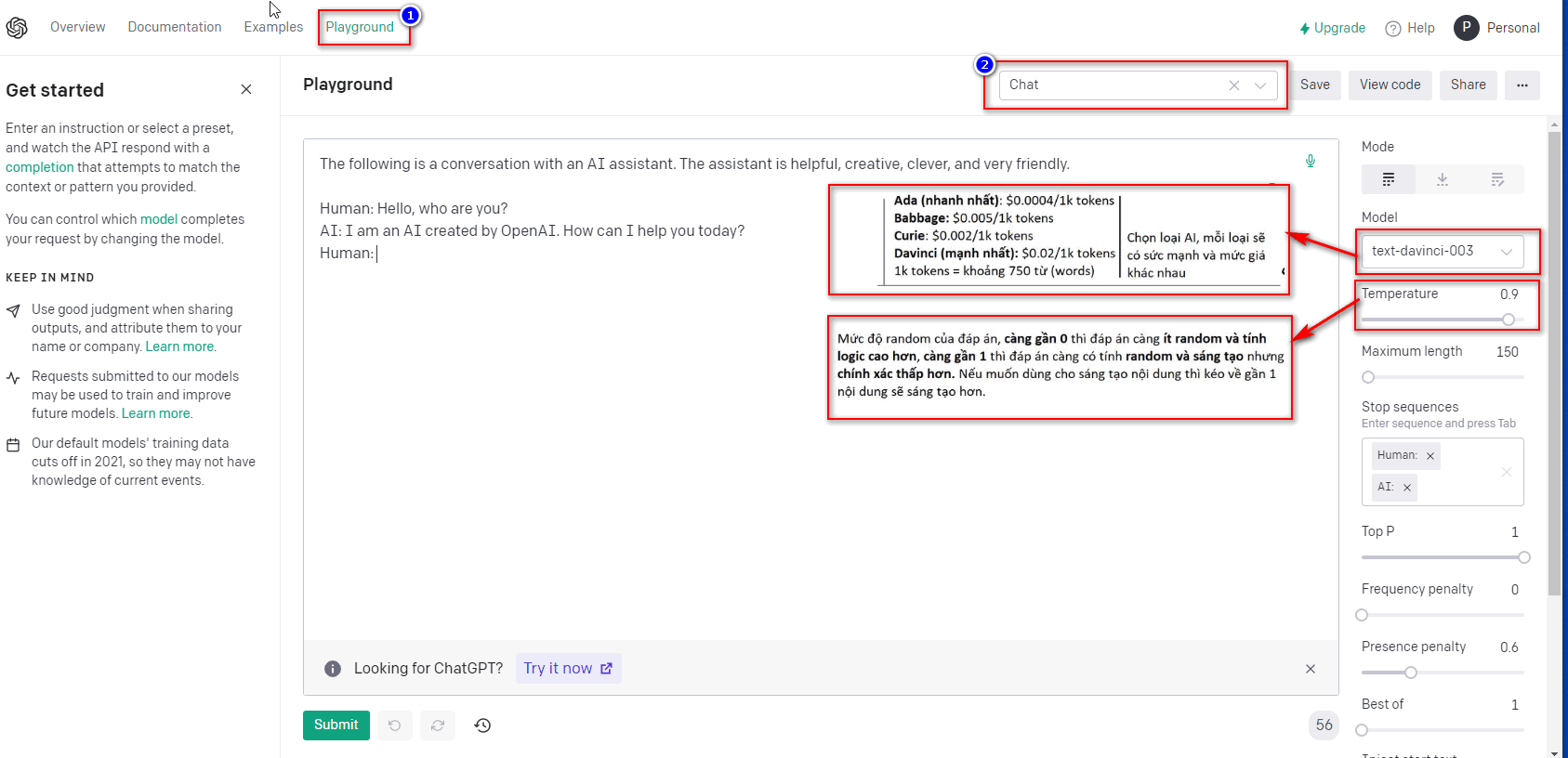The width and height of the screenshot is (1568, 758).
Task: Click the Help question mark icon
Action: coord(1393,29)
